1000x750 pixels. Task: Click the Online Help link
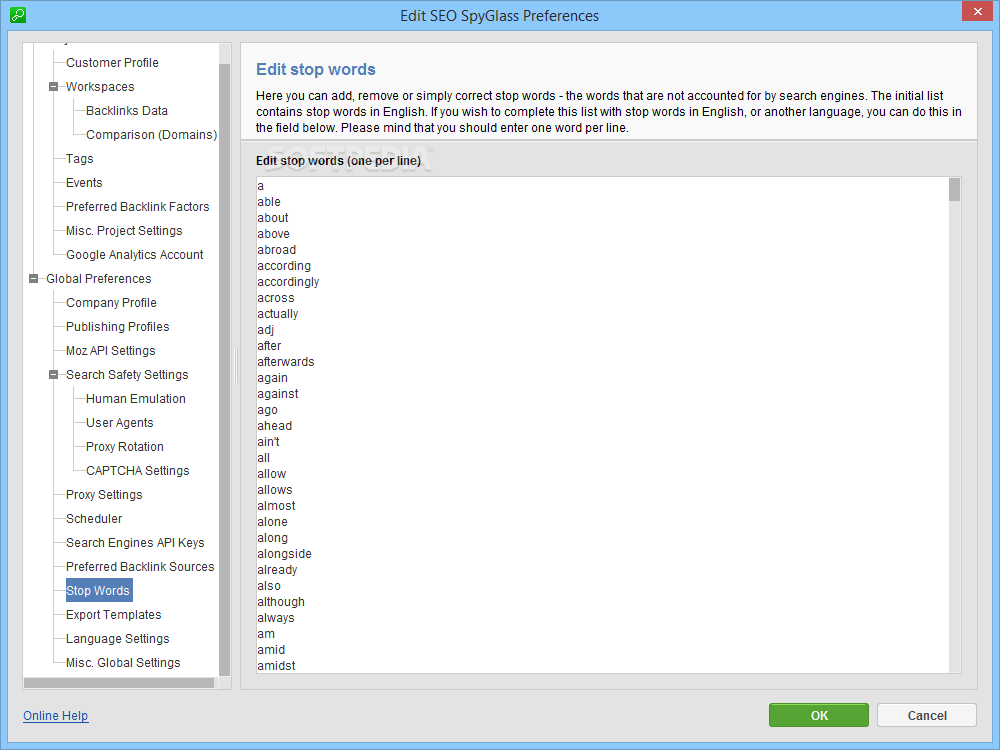pos(55,716)
